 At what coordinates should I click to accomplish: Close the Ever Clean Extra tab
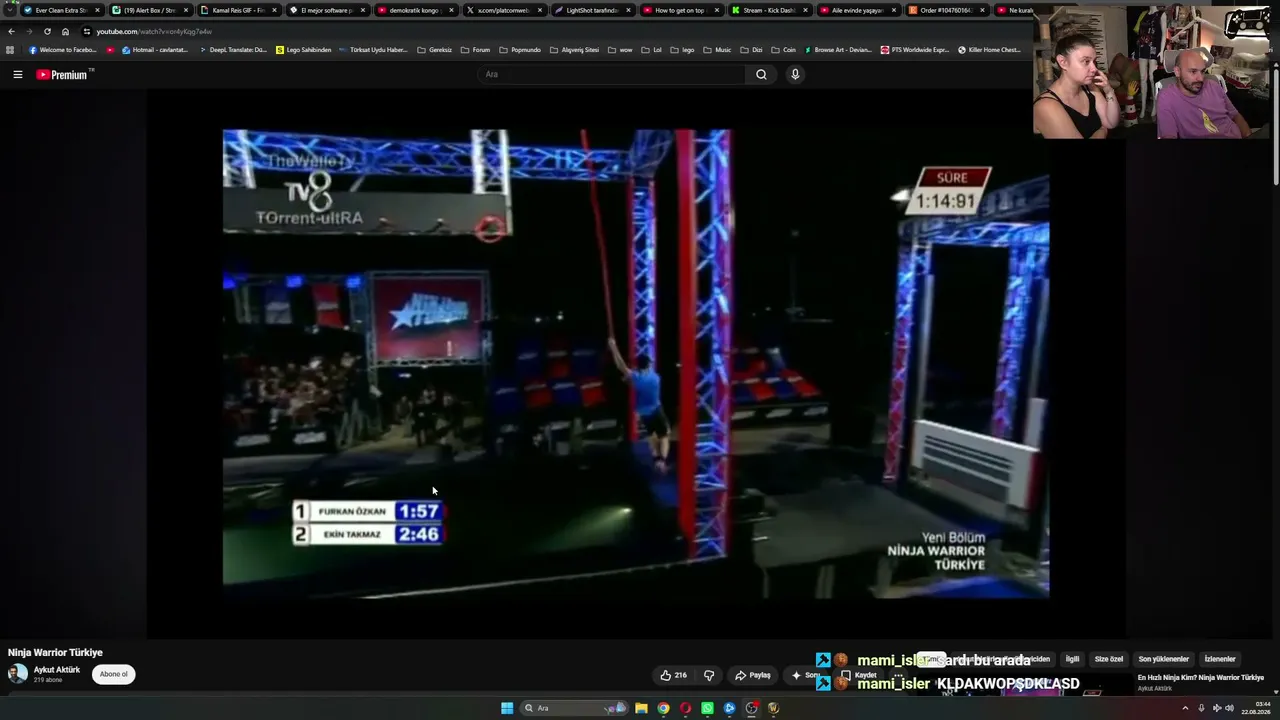coord(97,10)
